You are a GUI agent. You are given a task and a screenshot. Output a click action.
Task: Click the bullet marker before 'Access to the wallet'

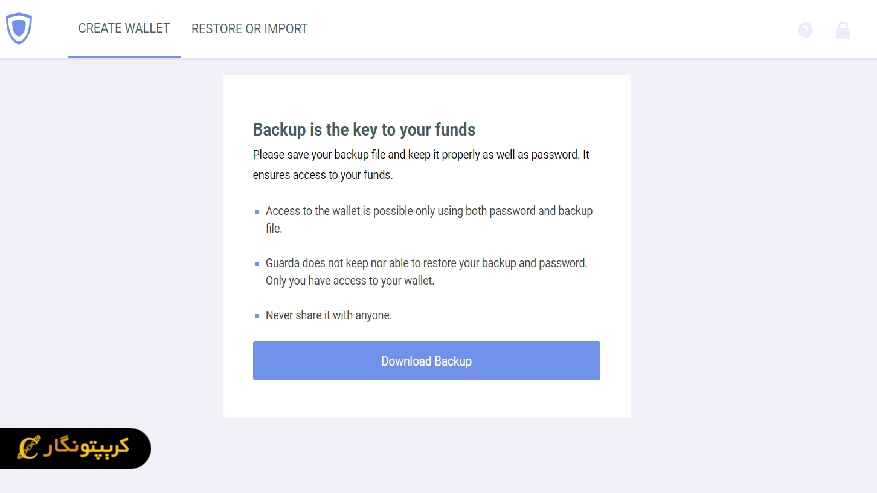pos(257,212)
